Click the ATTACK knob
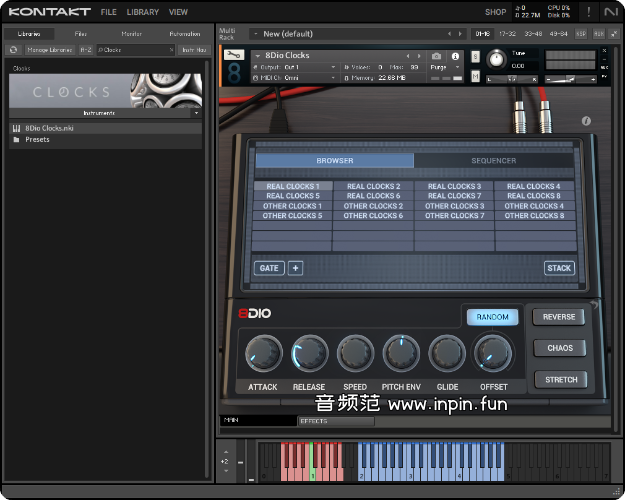 pos(263,353)
